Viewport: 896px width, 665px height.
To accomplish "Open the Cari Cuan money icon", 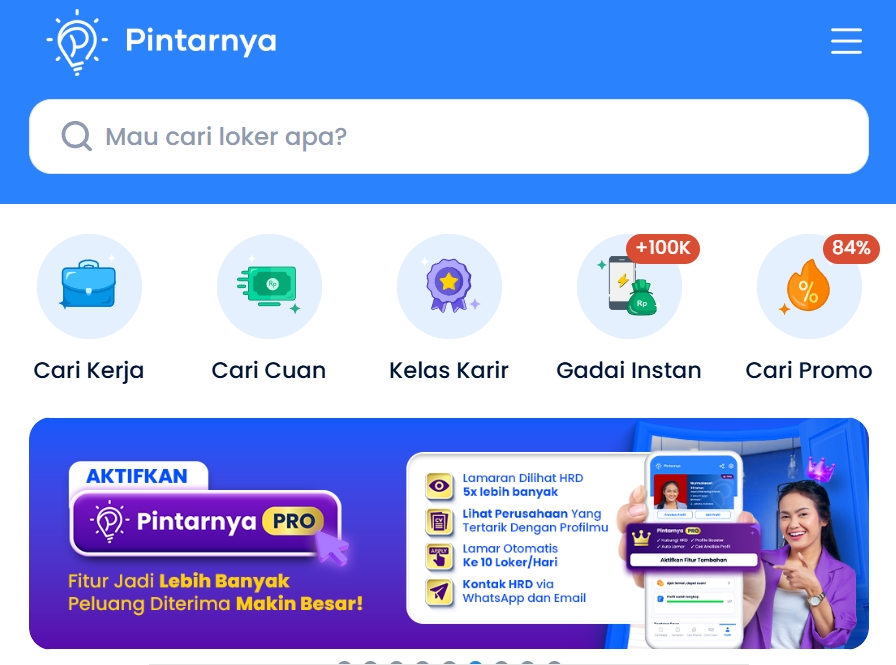I will tap(269, 286).
